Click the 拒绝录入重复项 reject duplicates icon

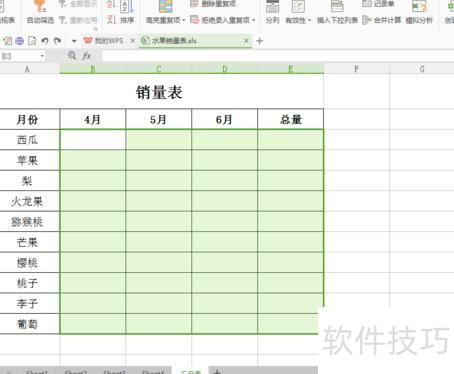click(x=195, y=20)
